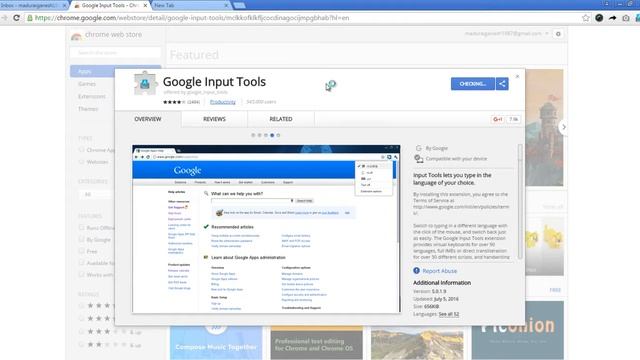The image size is (640, 360).
Task: Click the Google +1 button
Action: (498, 119)
